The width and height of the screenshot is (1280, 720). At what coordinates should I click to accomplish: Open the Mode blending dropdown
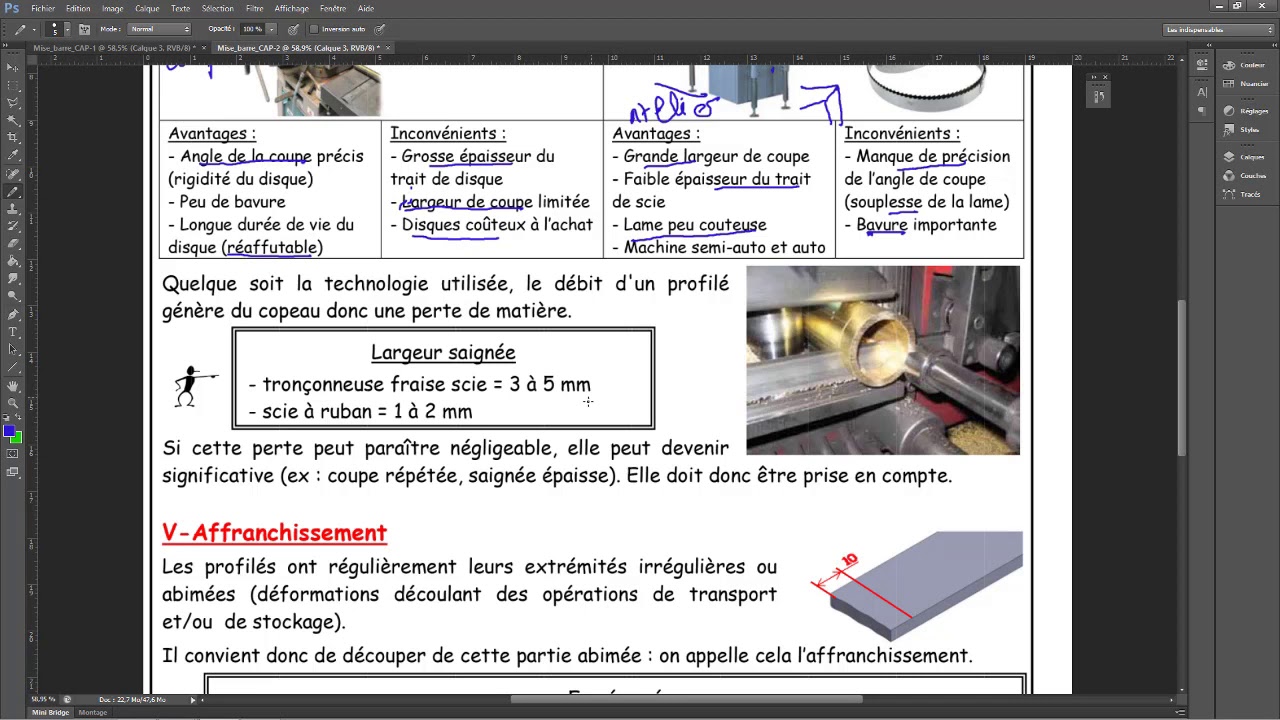click(159, 29)
